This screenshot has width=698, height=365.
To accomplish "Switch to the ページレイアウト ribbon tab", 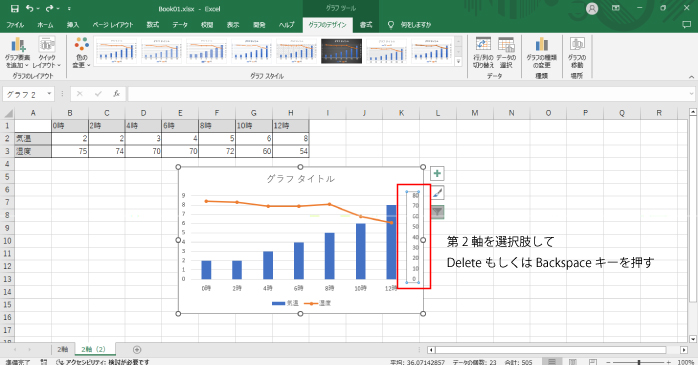I will coord(113,25).
